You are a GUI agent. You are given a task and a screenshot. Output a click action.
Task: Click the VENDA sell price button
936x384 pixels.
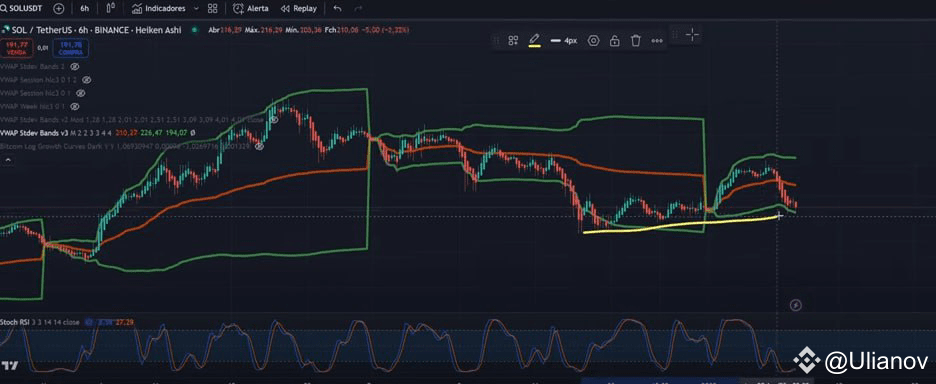tap(16, 48)
